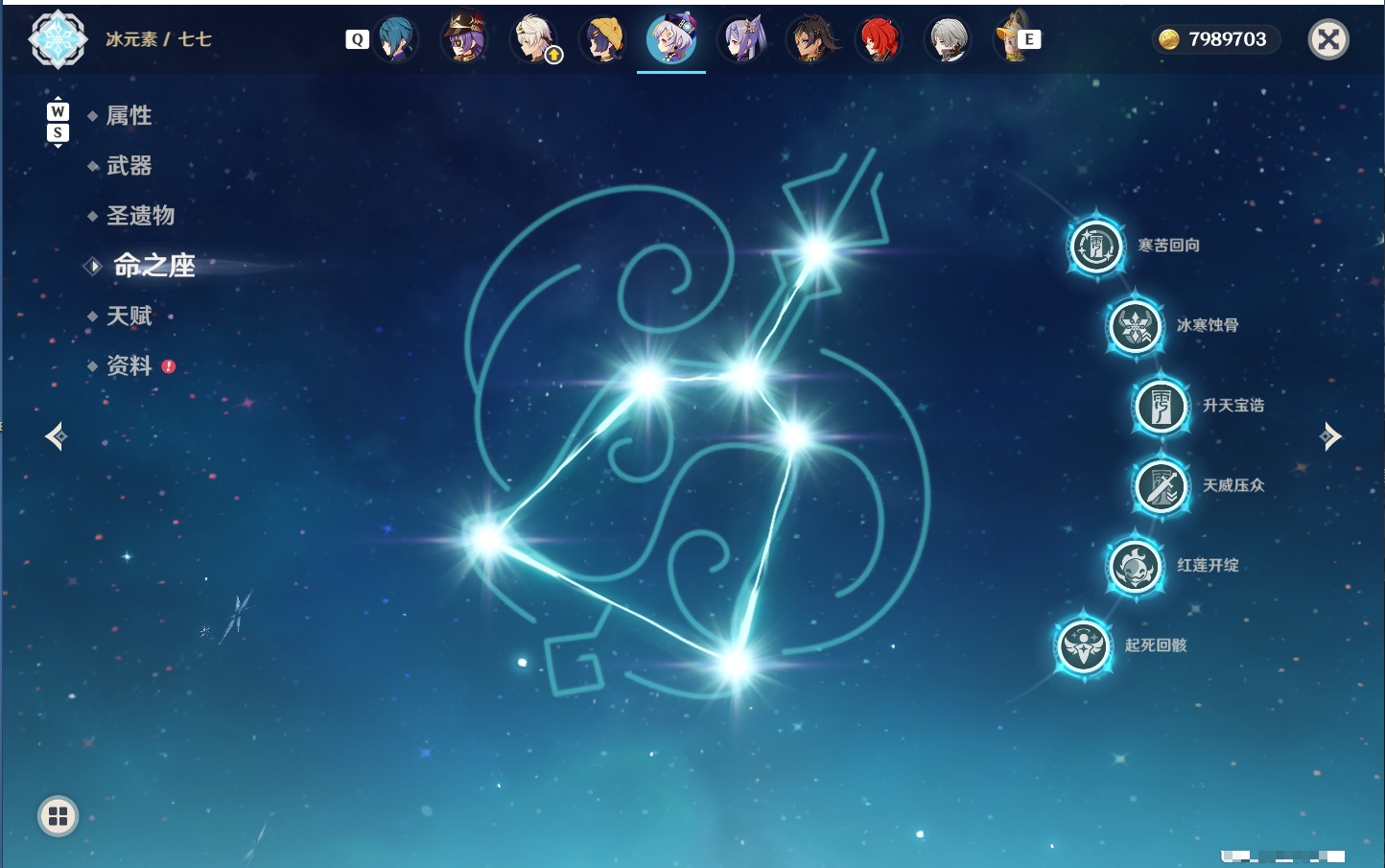This screenshot has height=868, width=1385.
Task: Open the 升天宝诰 constellation icon
Action: [x=1162, y=406]
